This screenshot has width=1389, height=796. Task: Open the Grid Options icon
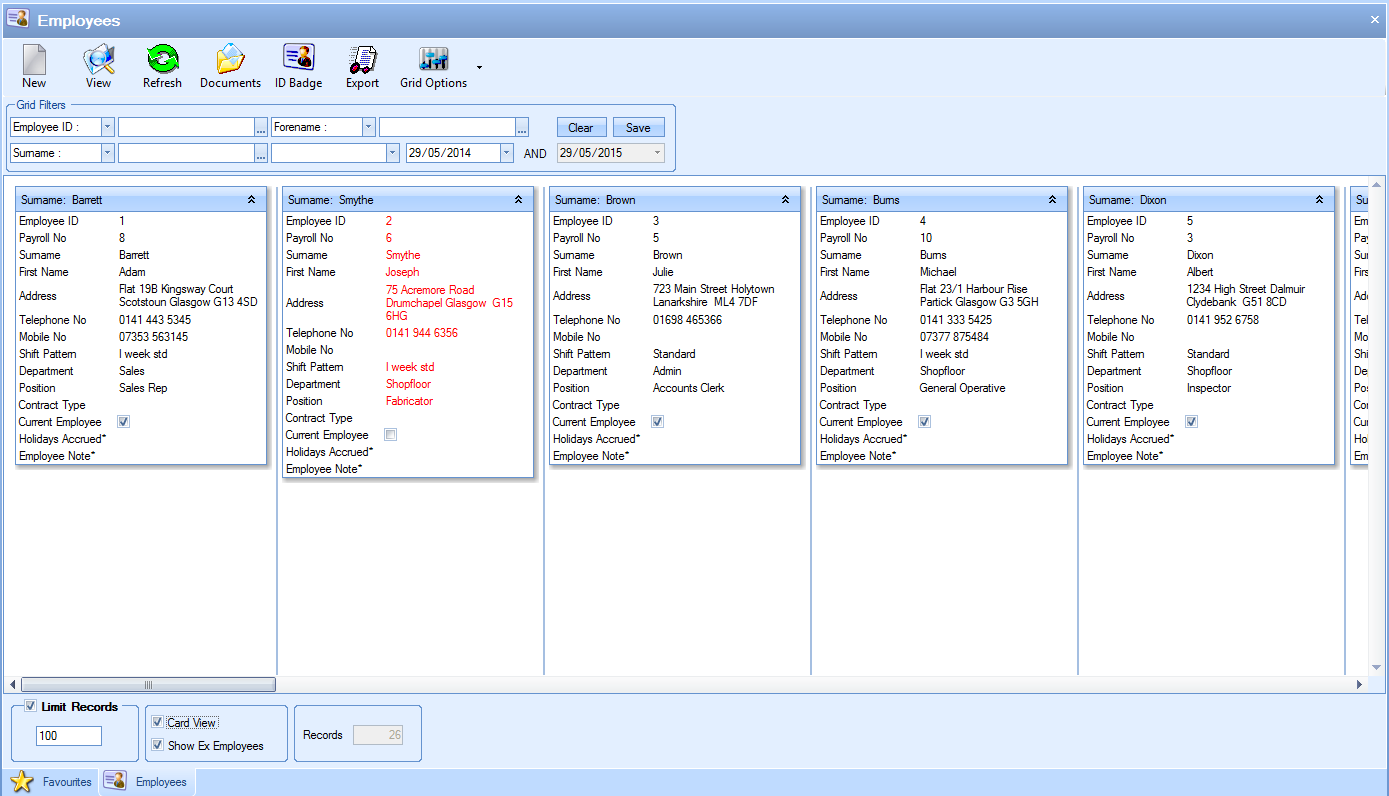tap(433, 59)
